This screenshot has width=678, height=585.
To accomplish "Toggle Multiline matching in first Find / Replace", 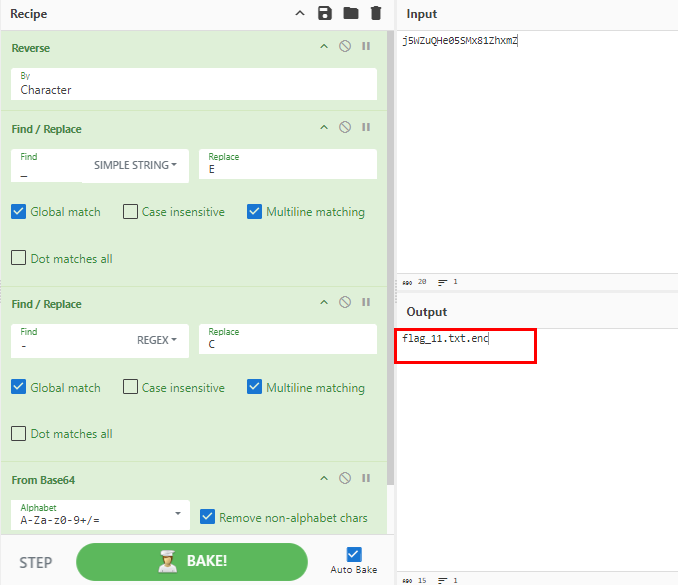I will point(254,211).
